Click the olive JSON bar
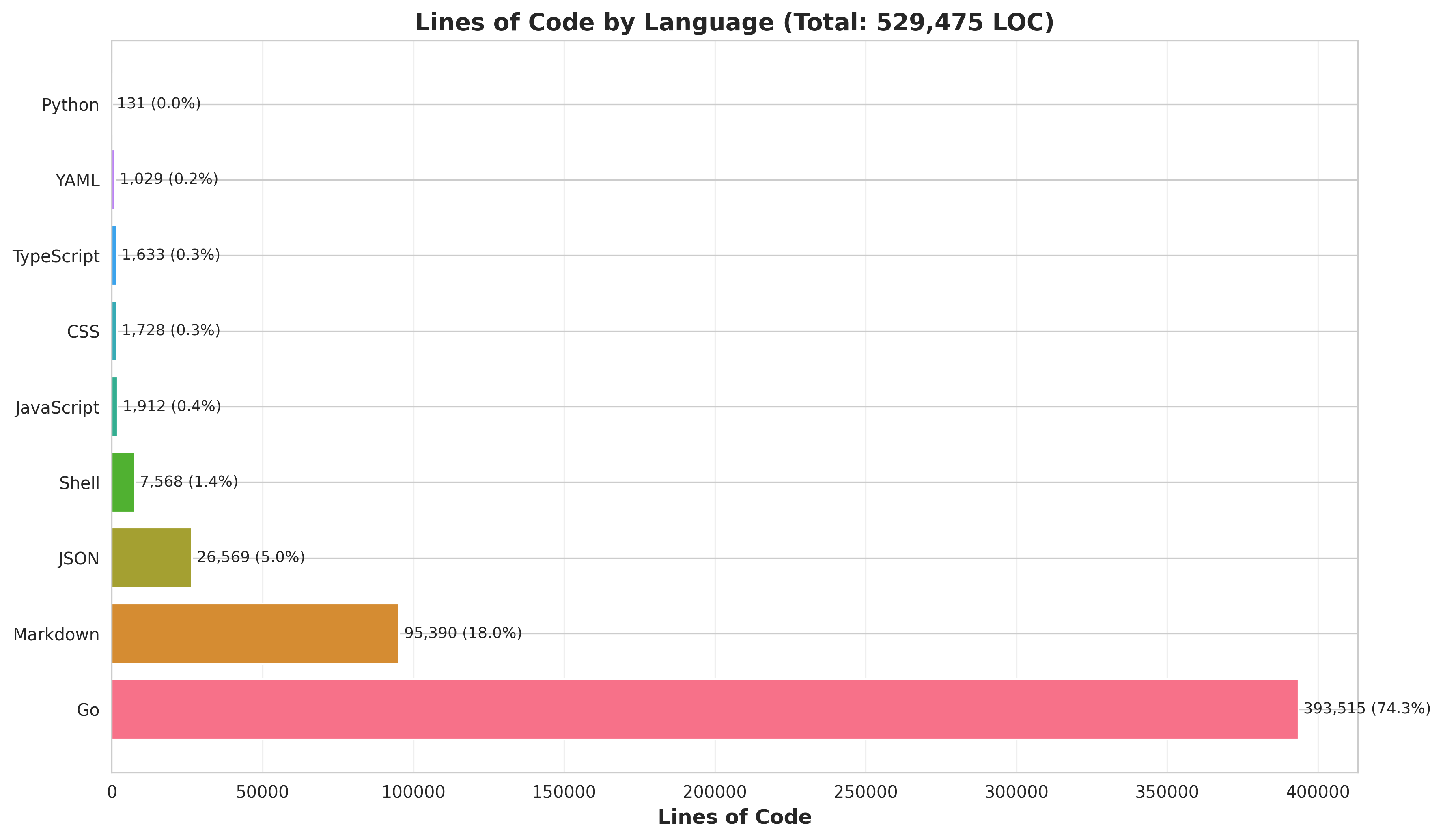1443x840 pixels. tap(152, 558)
